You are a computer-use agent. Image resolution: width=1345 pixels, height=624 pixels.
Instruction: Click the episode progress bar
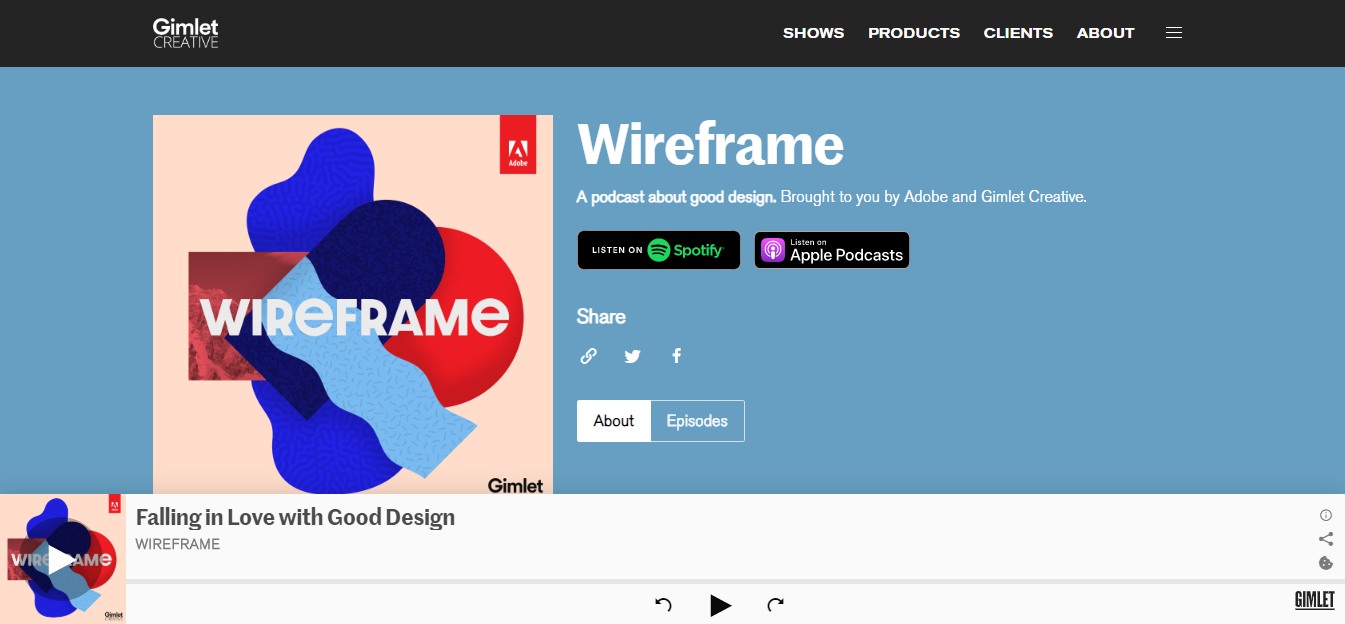click(x=735, y=580)
